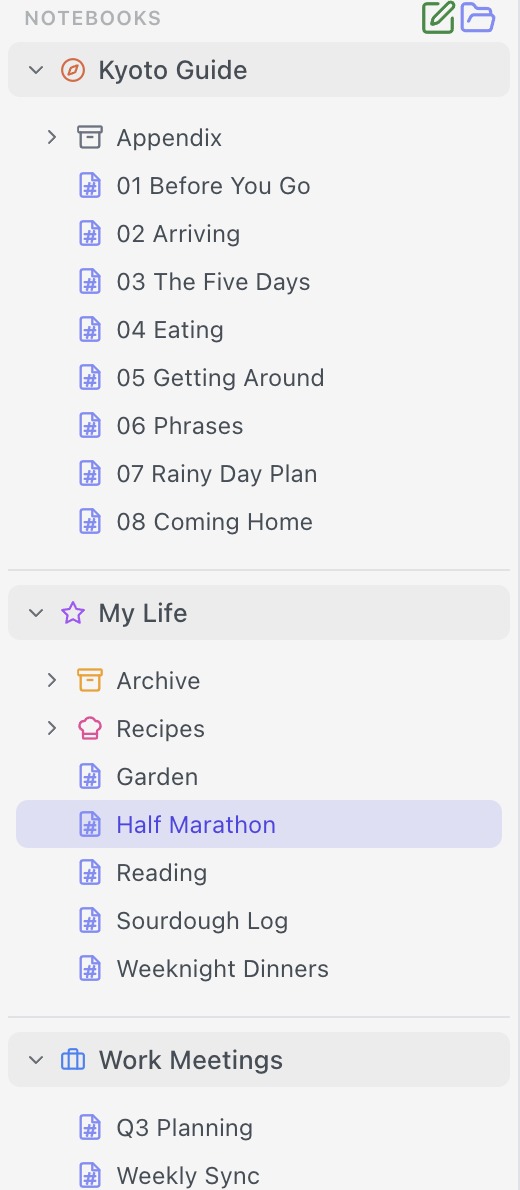The height and width of the screenshot is (1190, 520).
Task: Expand the Recipes folder chevron
Action: pyautogui.click(x=52, y=729)
